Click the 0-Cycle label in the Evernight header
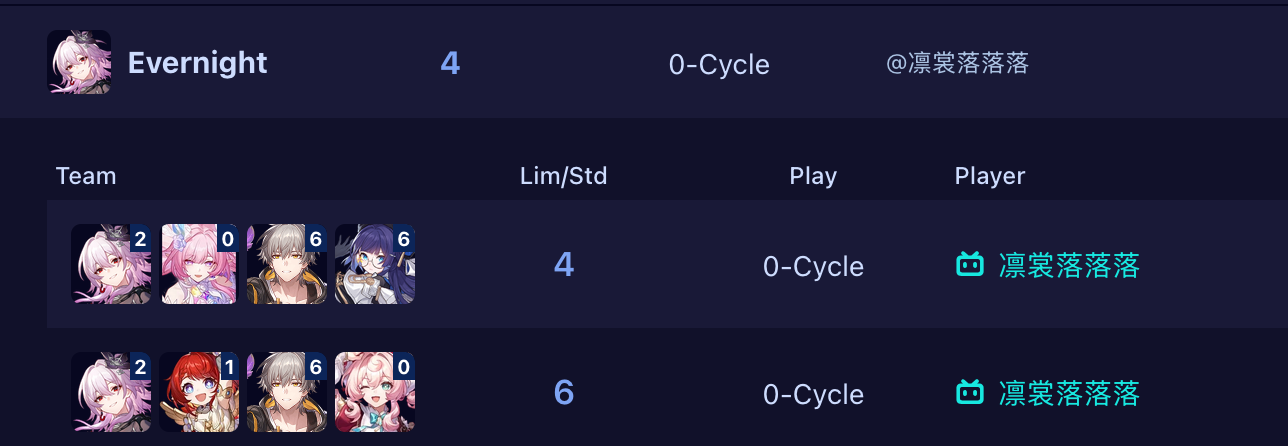Viewport: 1288px width, 446px height. coord(719,65)
